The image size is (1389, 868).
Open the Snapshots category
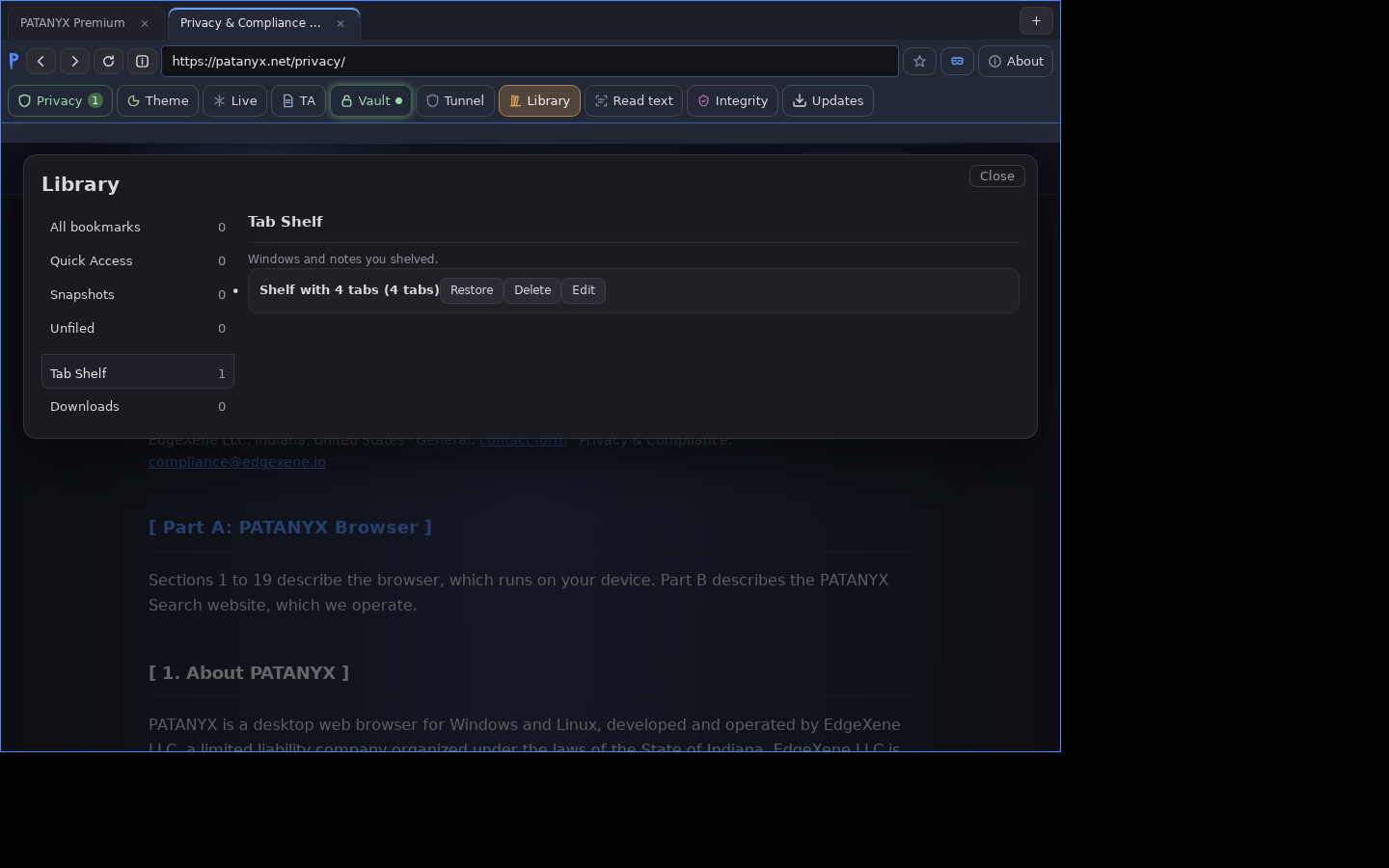138,294
